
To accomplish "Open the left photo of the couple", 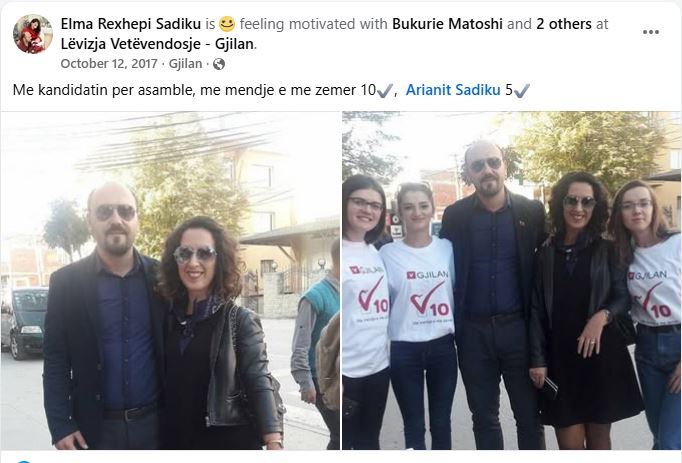I will (x=170, y=281).
